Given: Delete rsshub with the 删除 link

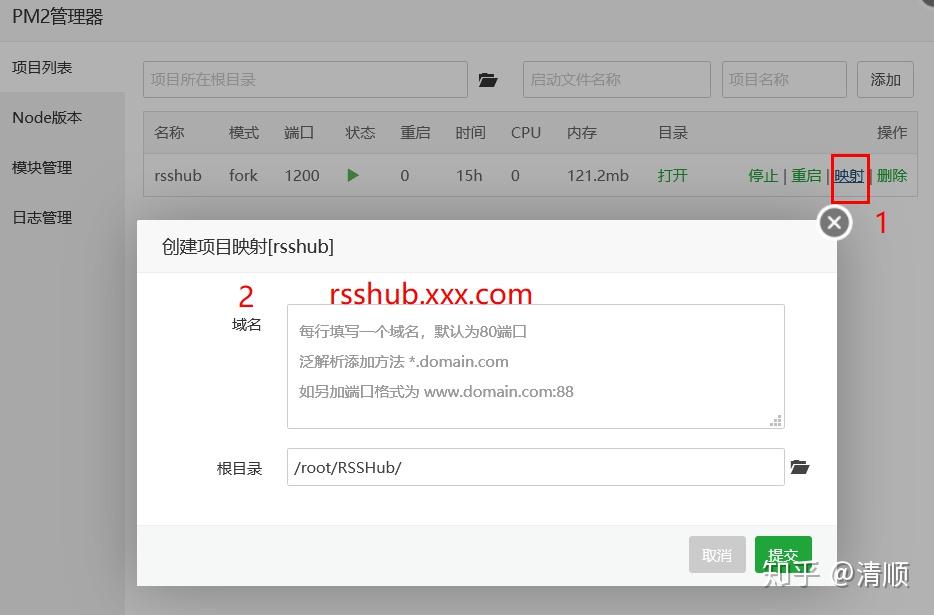Looking at the screenshot, I should pos(891,175).
